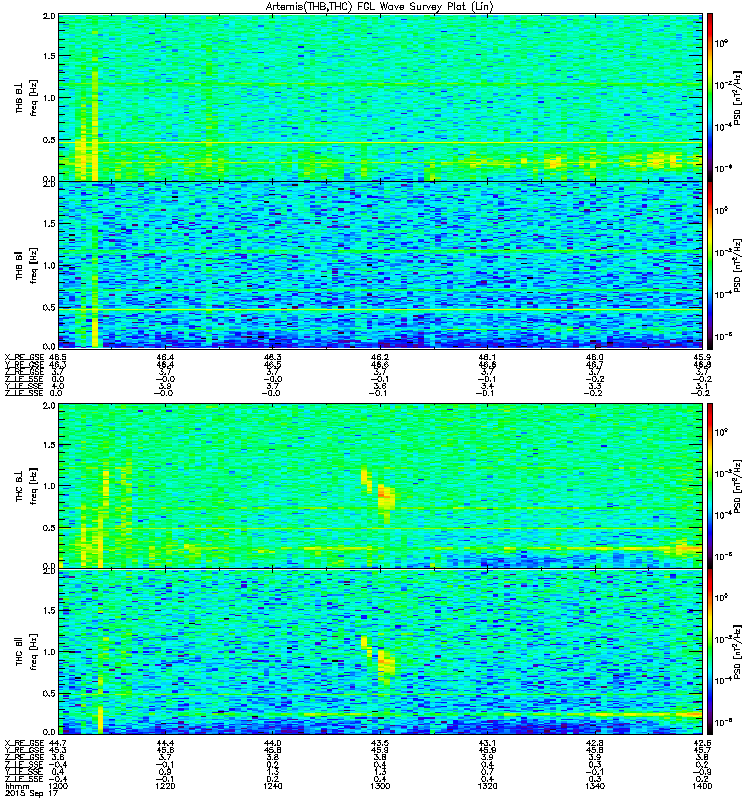Viewport: 750px width, 800px height.
Task: Select the THB B∥ panel color bar
Action: (710, 265)
